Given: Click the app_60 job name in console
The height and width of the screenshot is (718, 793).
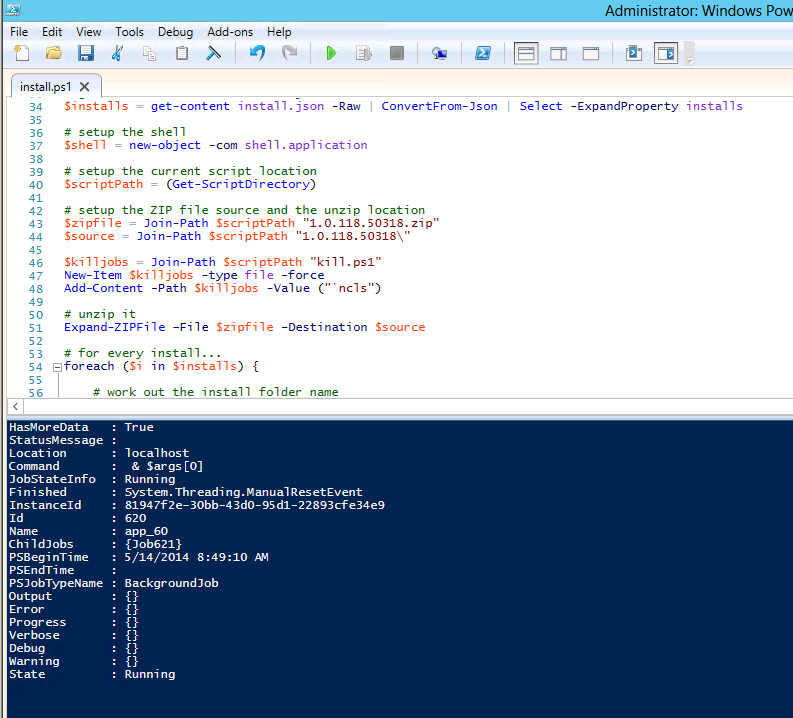Looking at the screenshot, I should coord(146,531).
